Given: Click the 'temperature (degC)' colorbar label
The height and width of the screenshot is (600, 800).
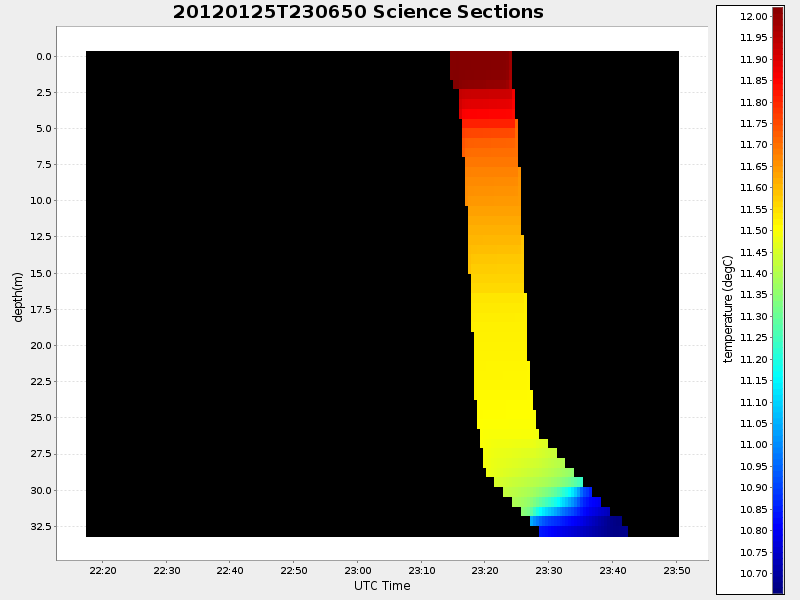Looking at the screenshot, I should point(728,309).
